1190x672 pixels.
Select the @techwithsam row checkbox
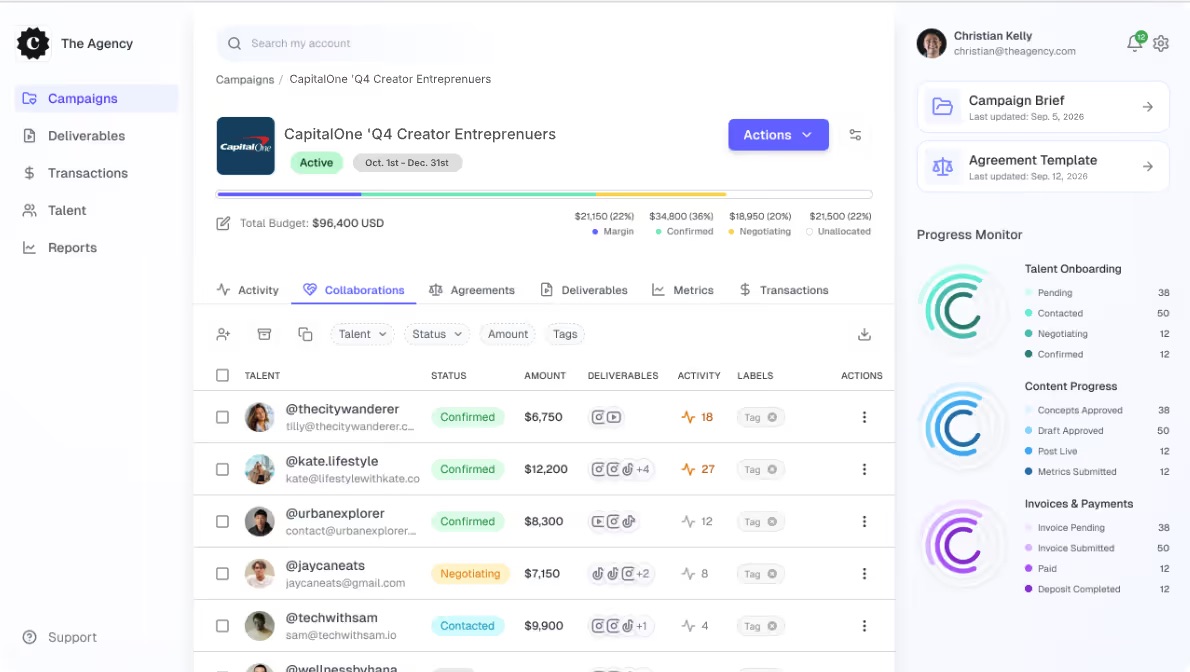(222, 626)
